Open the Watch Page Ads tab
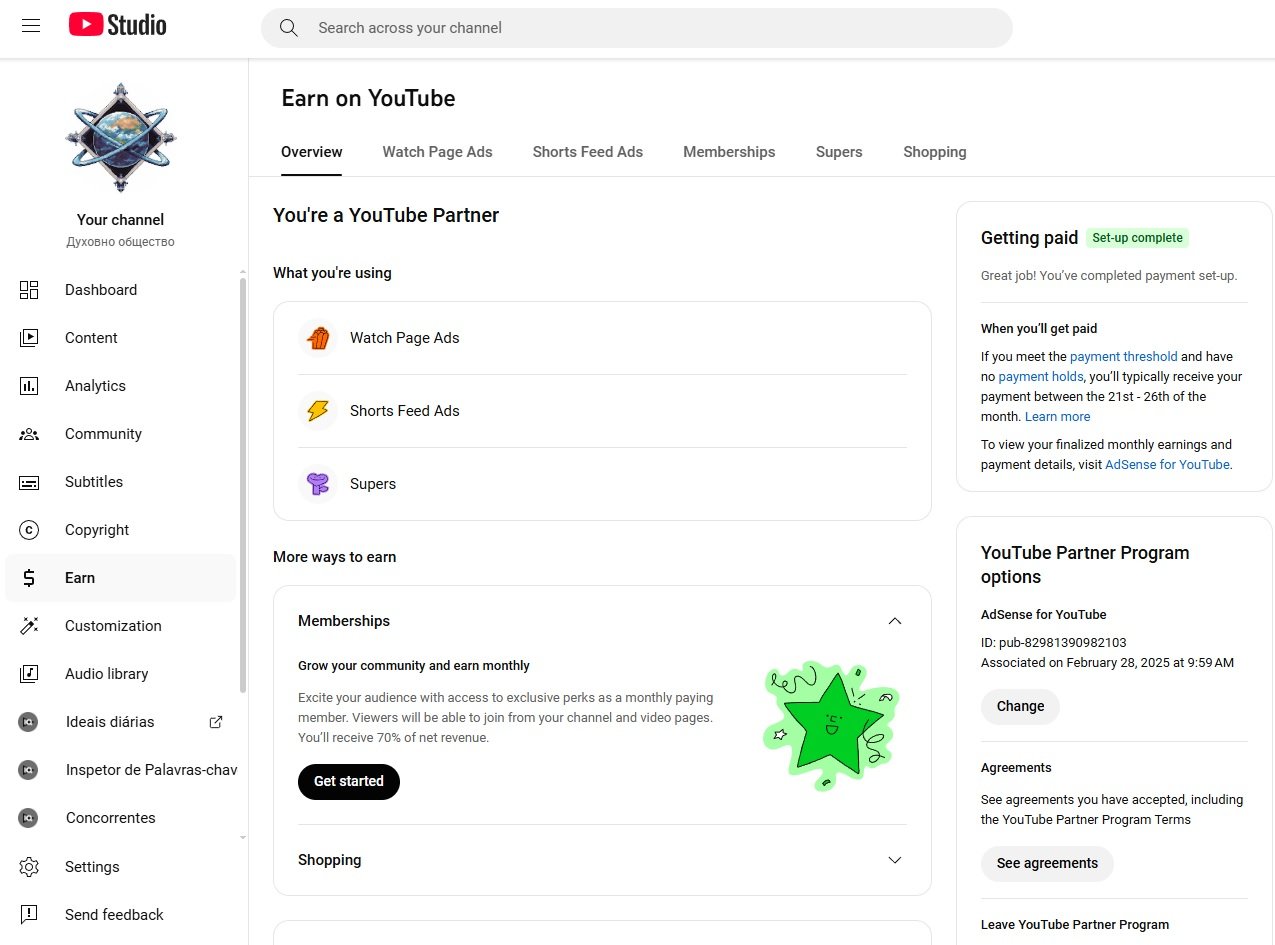 (437, 152)
